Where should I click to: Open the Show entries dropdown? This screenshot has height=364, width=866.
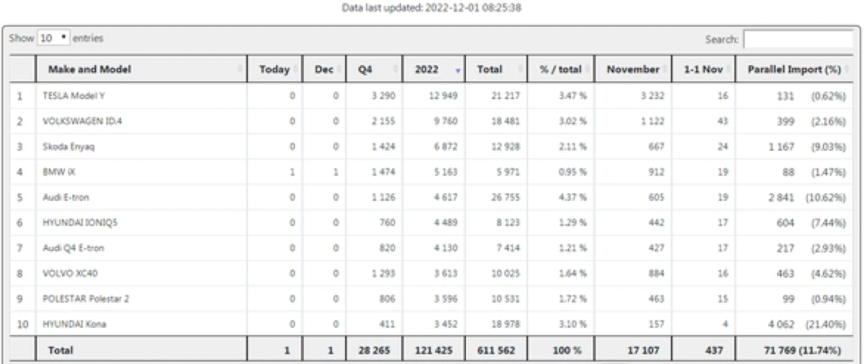coord(54,38)
